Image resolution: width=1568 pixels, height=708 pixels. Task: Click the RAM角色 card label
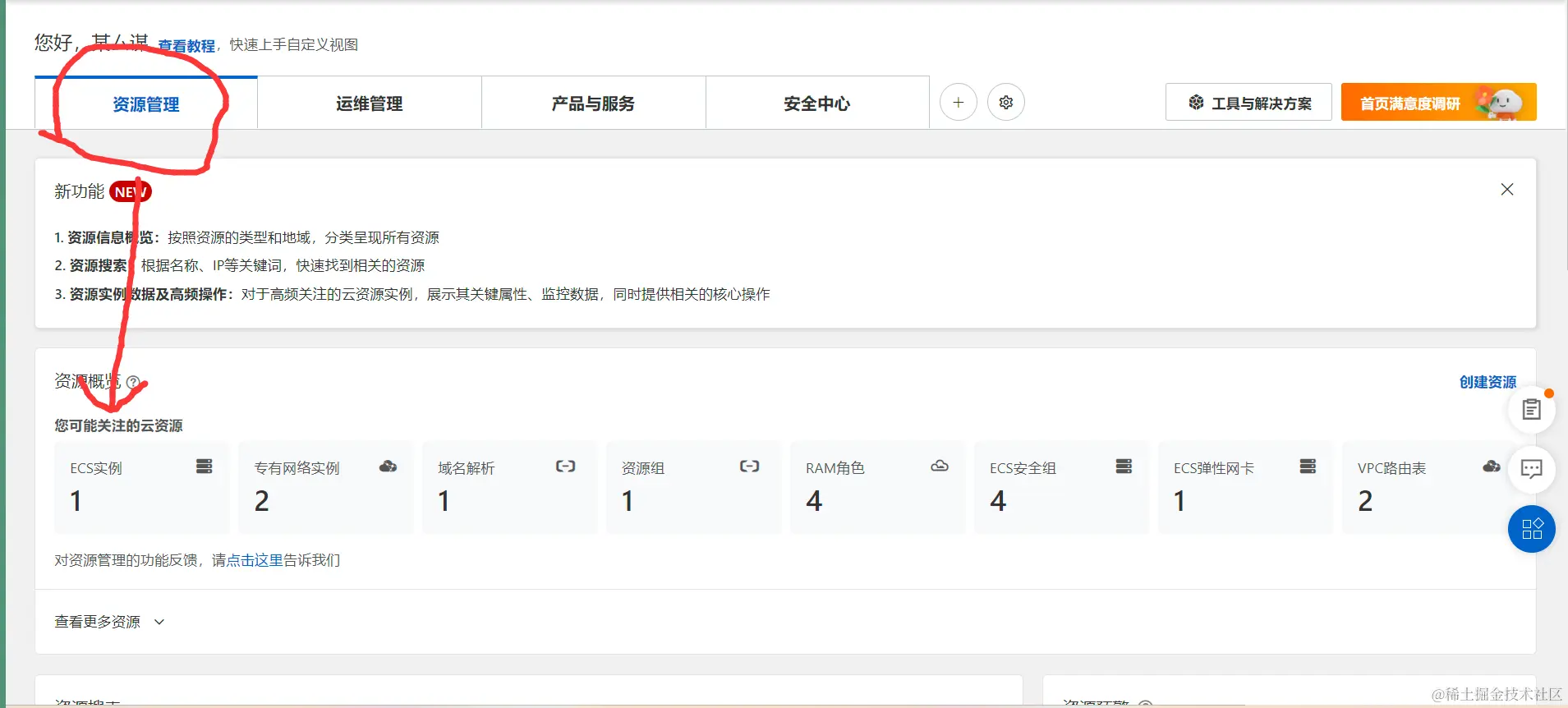pos(835,468)
